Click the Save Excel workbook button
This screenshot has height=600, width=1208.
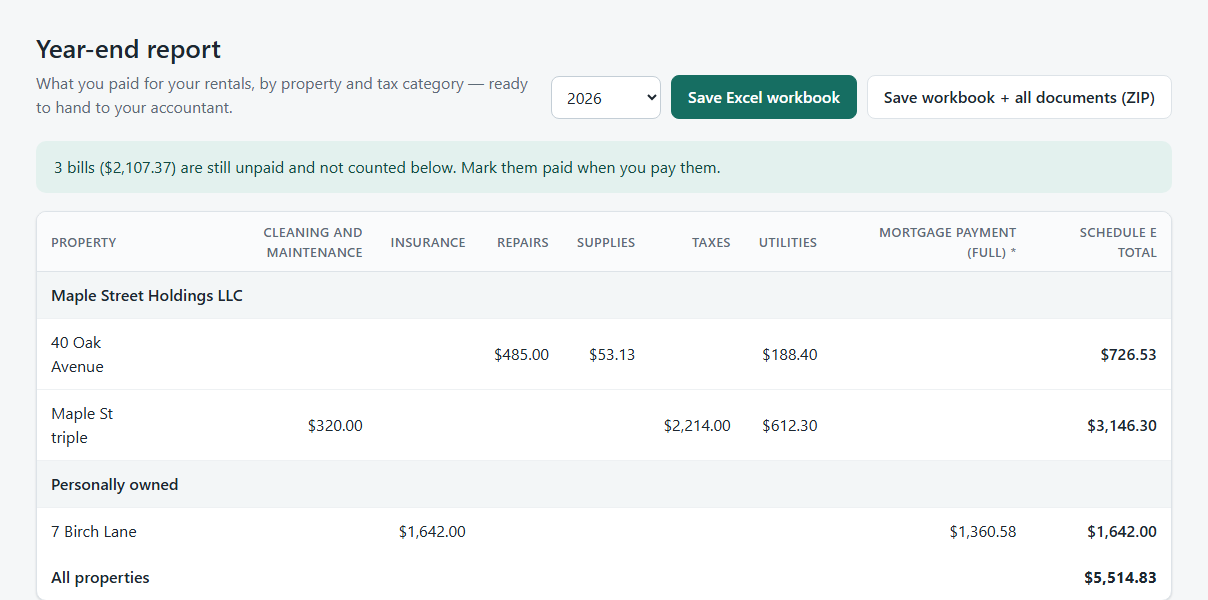[x=764, y=97]
